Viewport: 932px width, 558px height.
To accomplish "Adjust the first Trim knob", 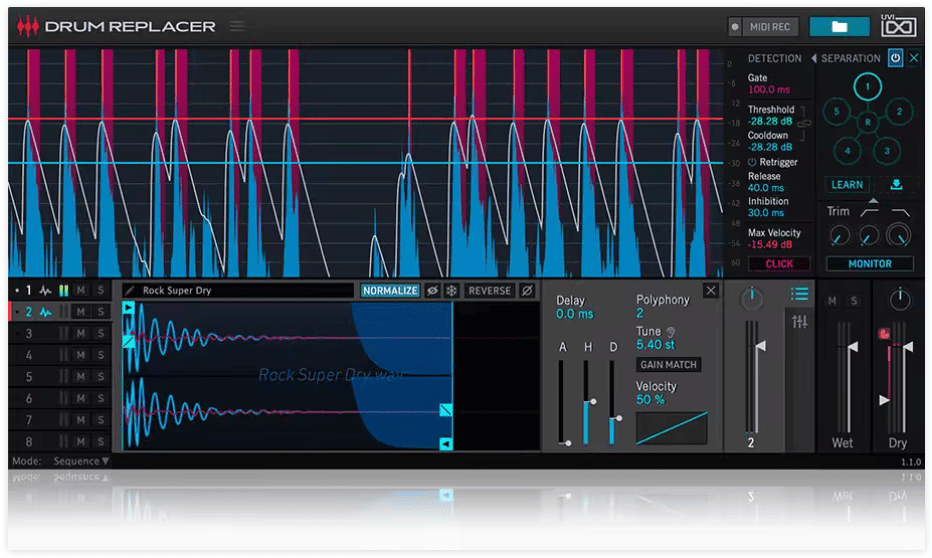I will pyautogui.click(x=839, y=236).
